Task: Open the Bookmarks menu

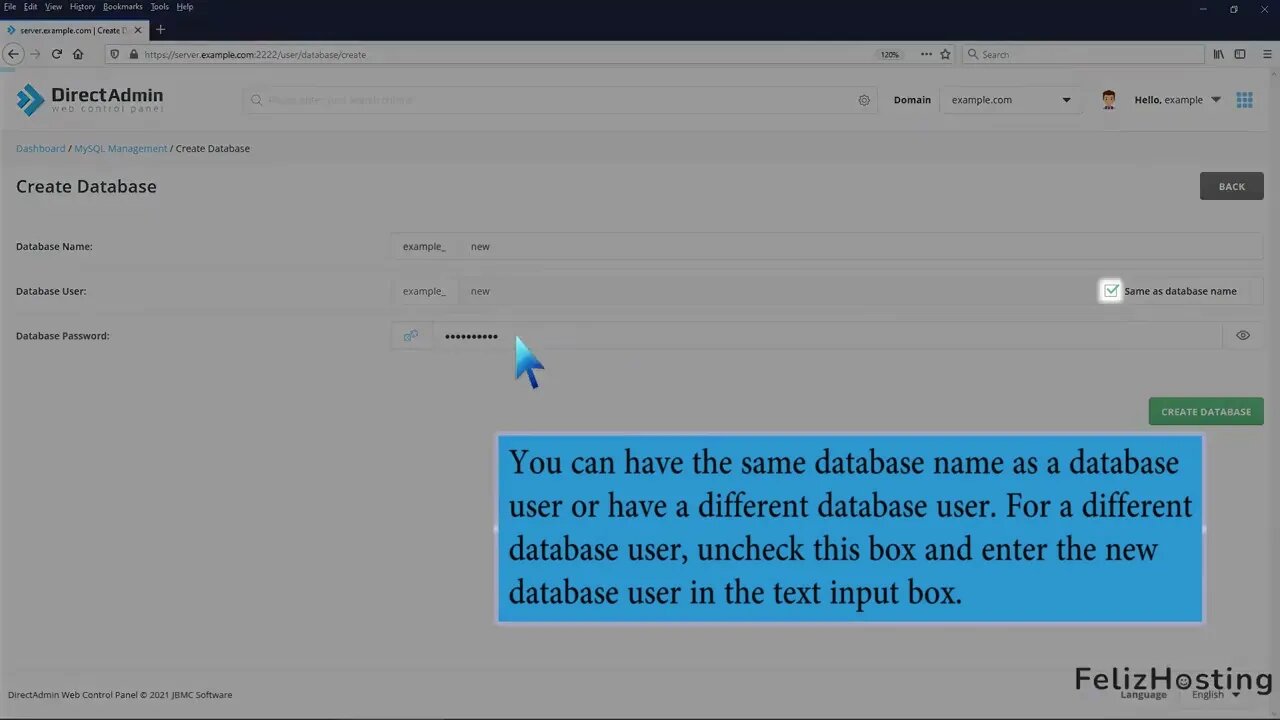Action: [123, 7]
